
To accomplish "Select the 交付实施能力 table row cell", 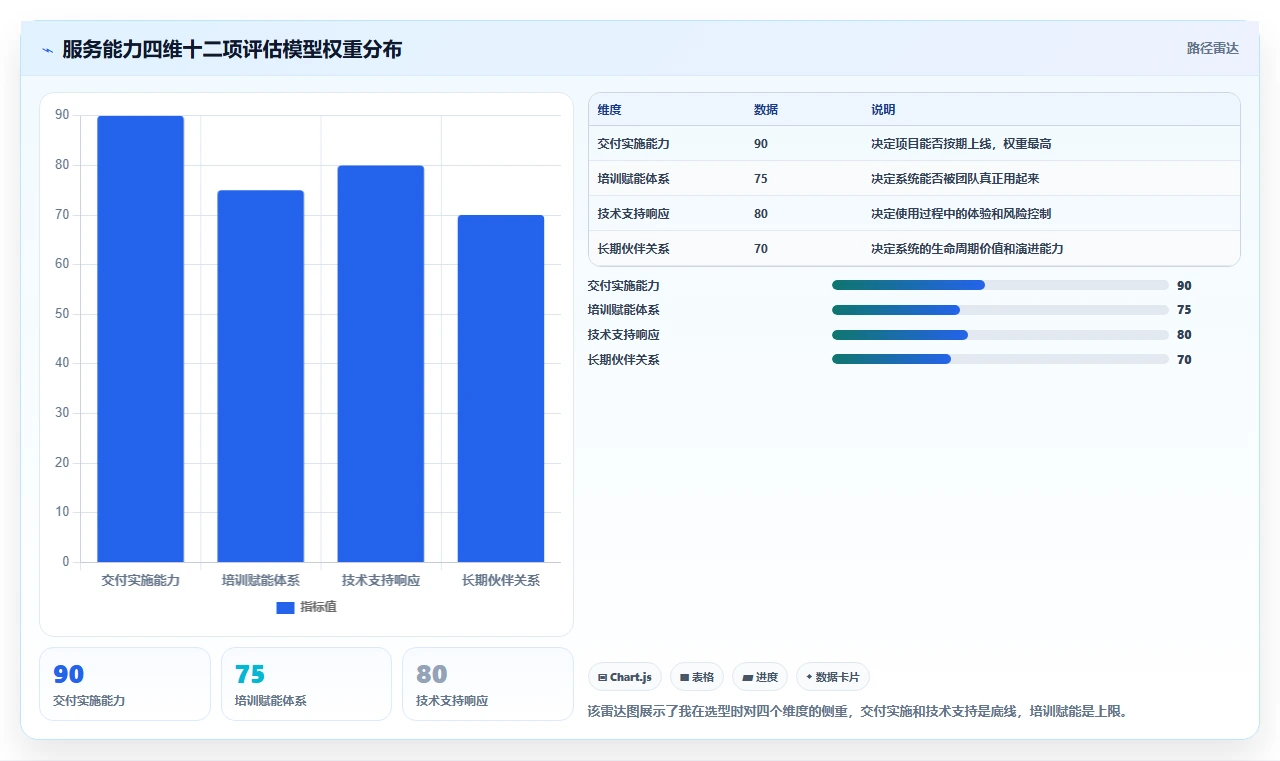I will [633, 144].
